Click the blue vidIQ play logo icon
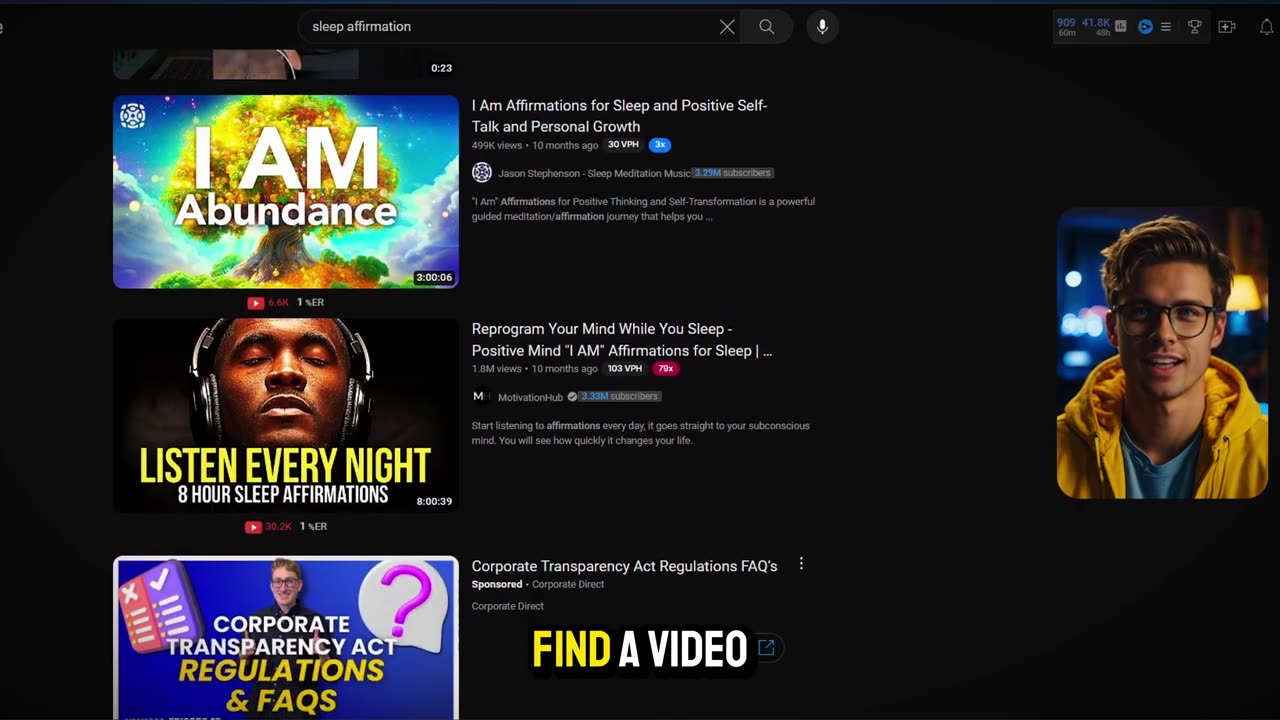 coord(1146,27)
